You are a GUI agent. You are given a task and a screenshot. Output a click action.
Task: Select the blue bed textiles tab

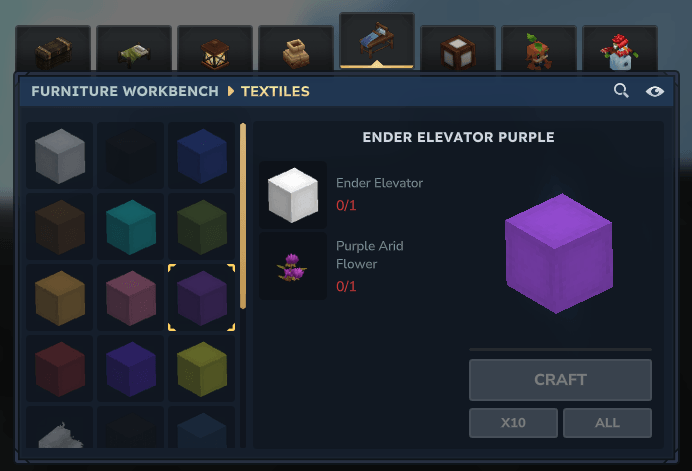377,41
